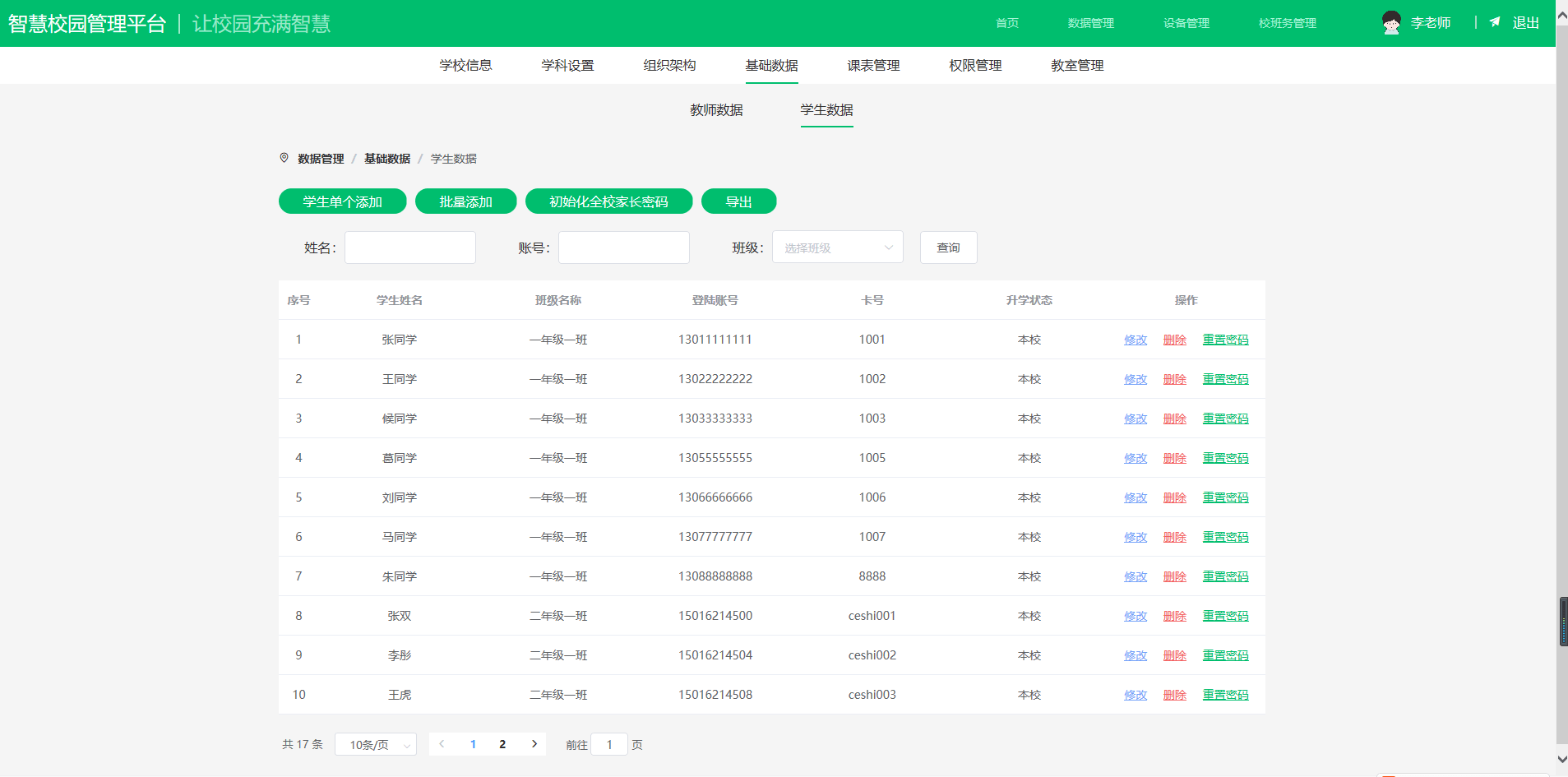Open the 课表管理 menu tab
1568x777 pixels.
click(873, 66)
